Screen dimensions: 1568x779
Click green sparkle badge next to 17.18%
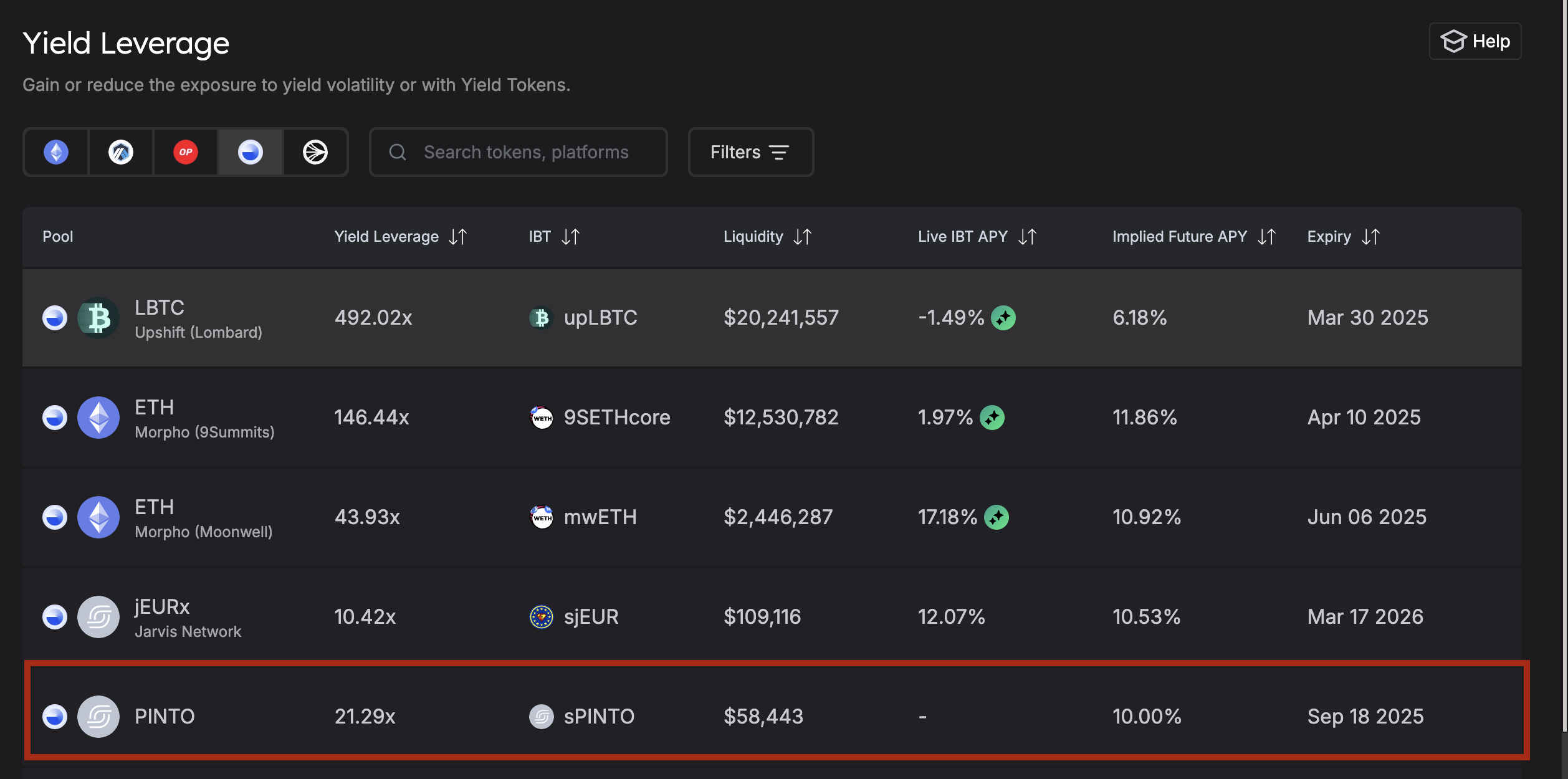(997, 517)
